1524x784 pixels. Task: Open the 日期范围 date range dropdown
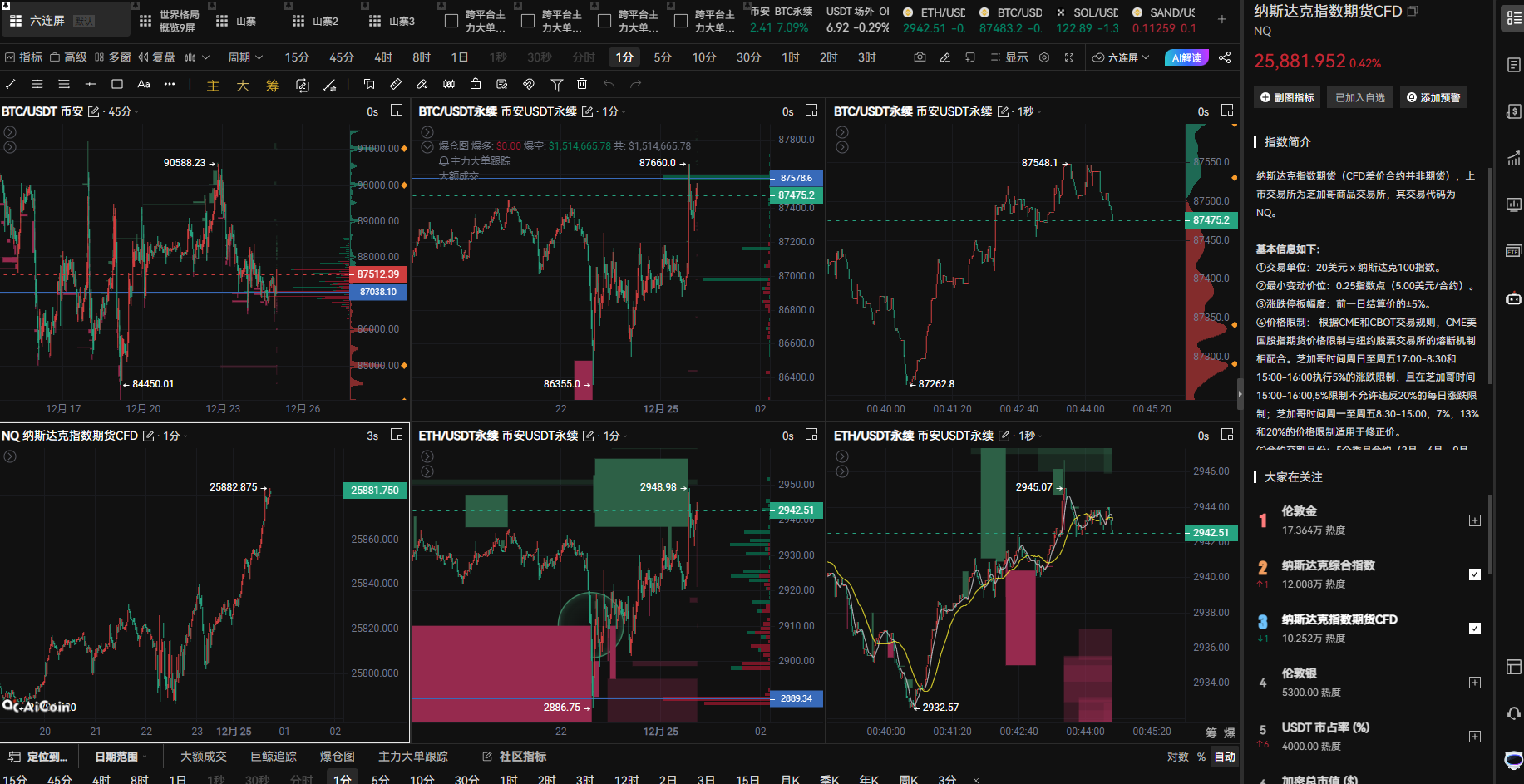click(121, 757)
